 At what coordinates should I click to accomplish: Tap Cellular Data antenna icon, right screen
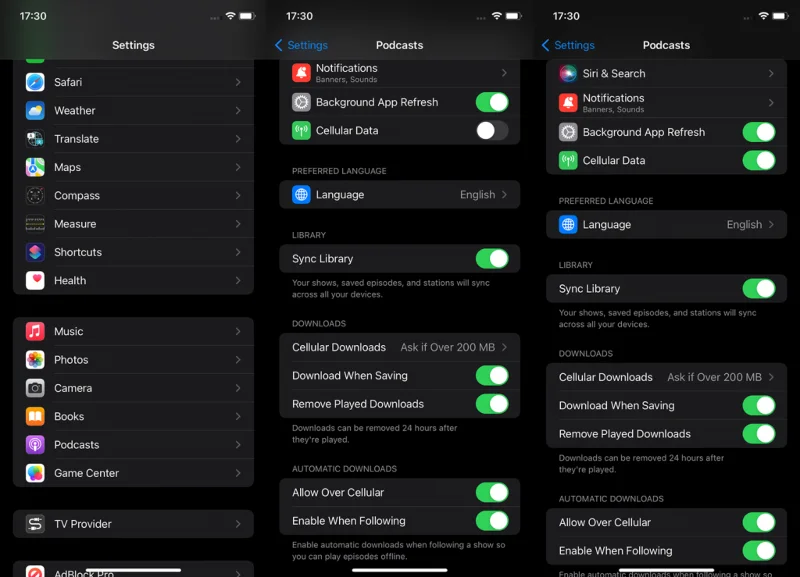(x=568, y=161)
